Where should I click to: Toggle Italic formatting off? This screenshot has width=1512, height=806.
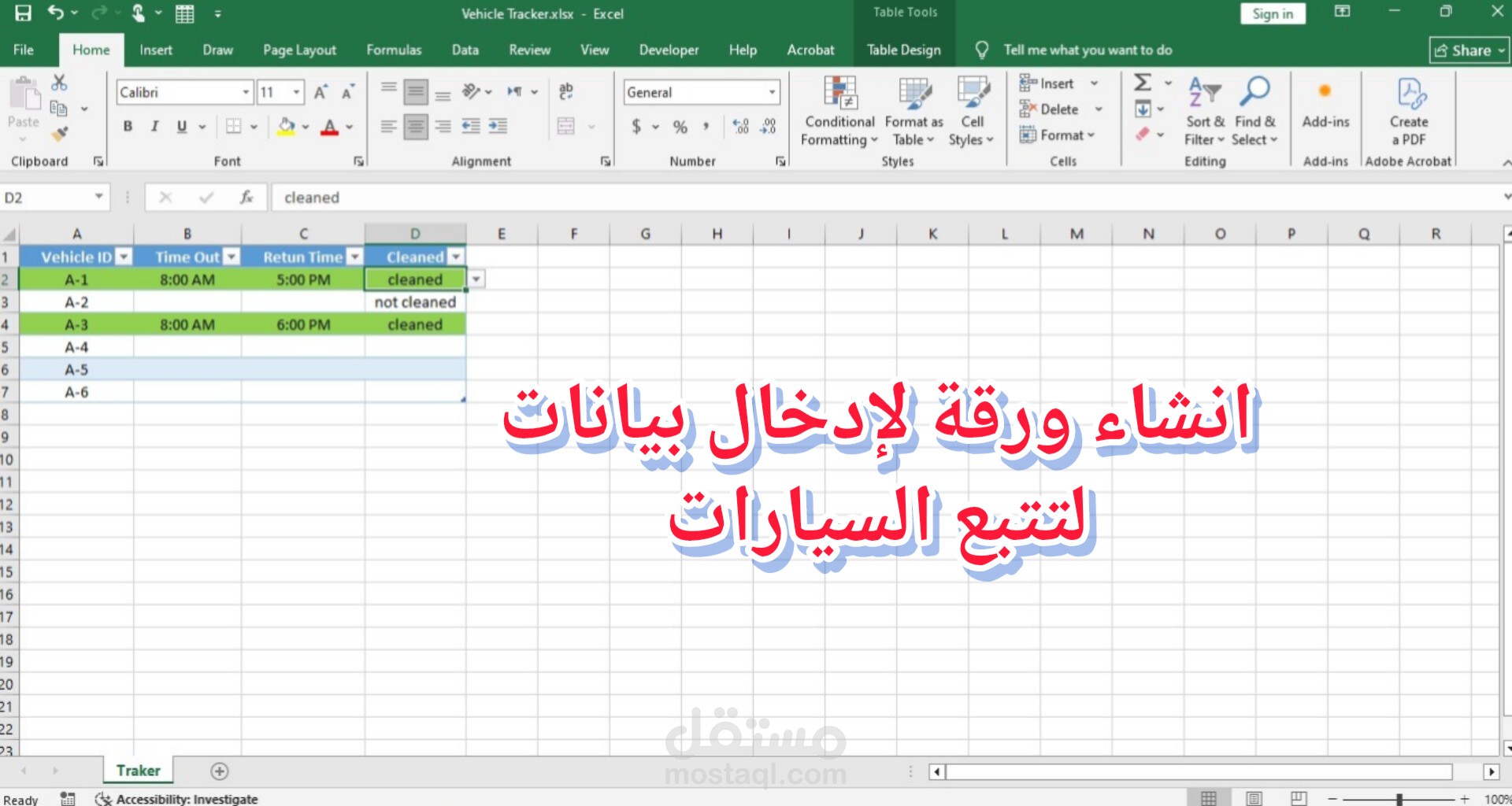(x=154, y=126)
